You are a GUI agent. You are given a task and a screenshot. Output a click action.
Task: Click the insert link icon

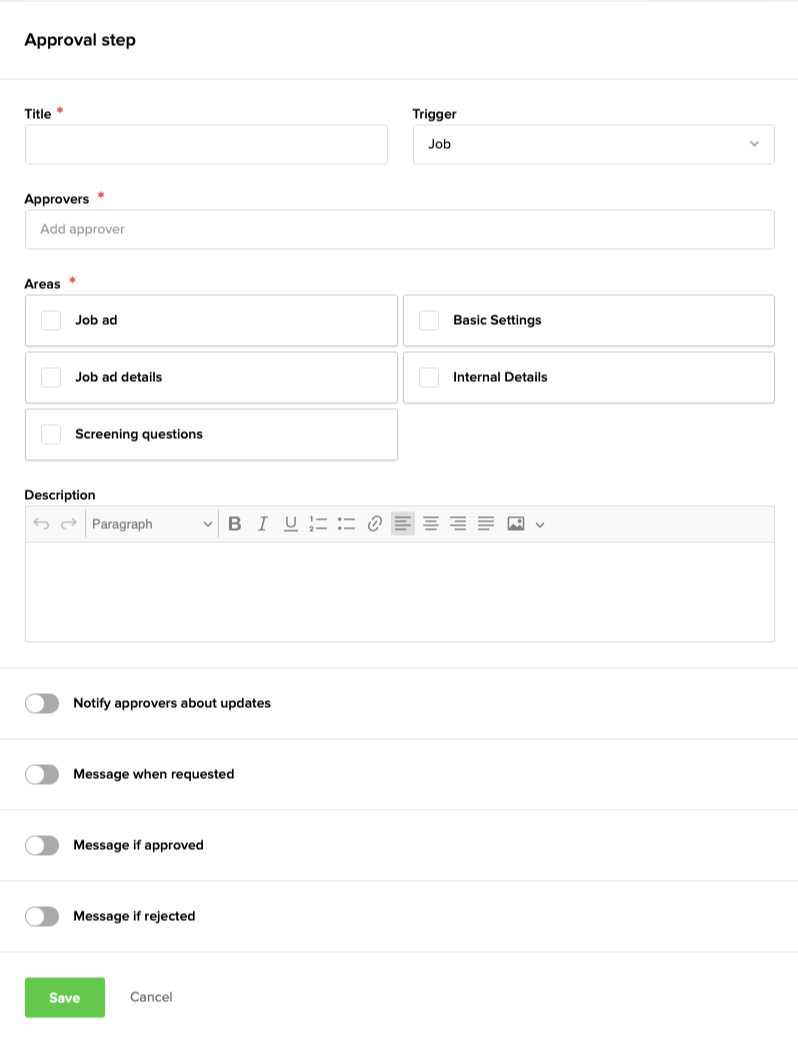click(375, 524)
